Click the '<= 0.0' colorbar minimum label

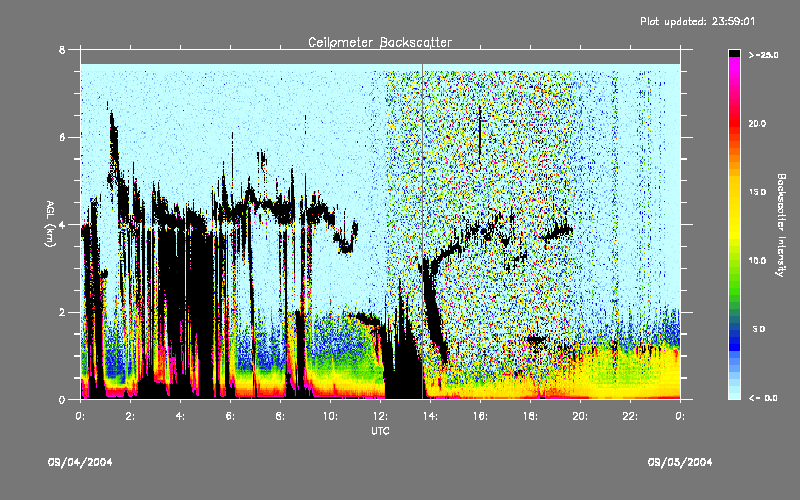point(763,398)
